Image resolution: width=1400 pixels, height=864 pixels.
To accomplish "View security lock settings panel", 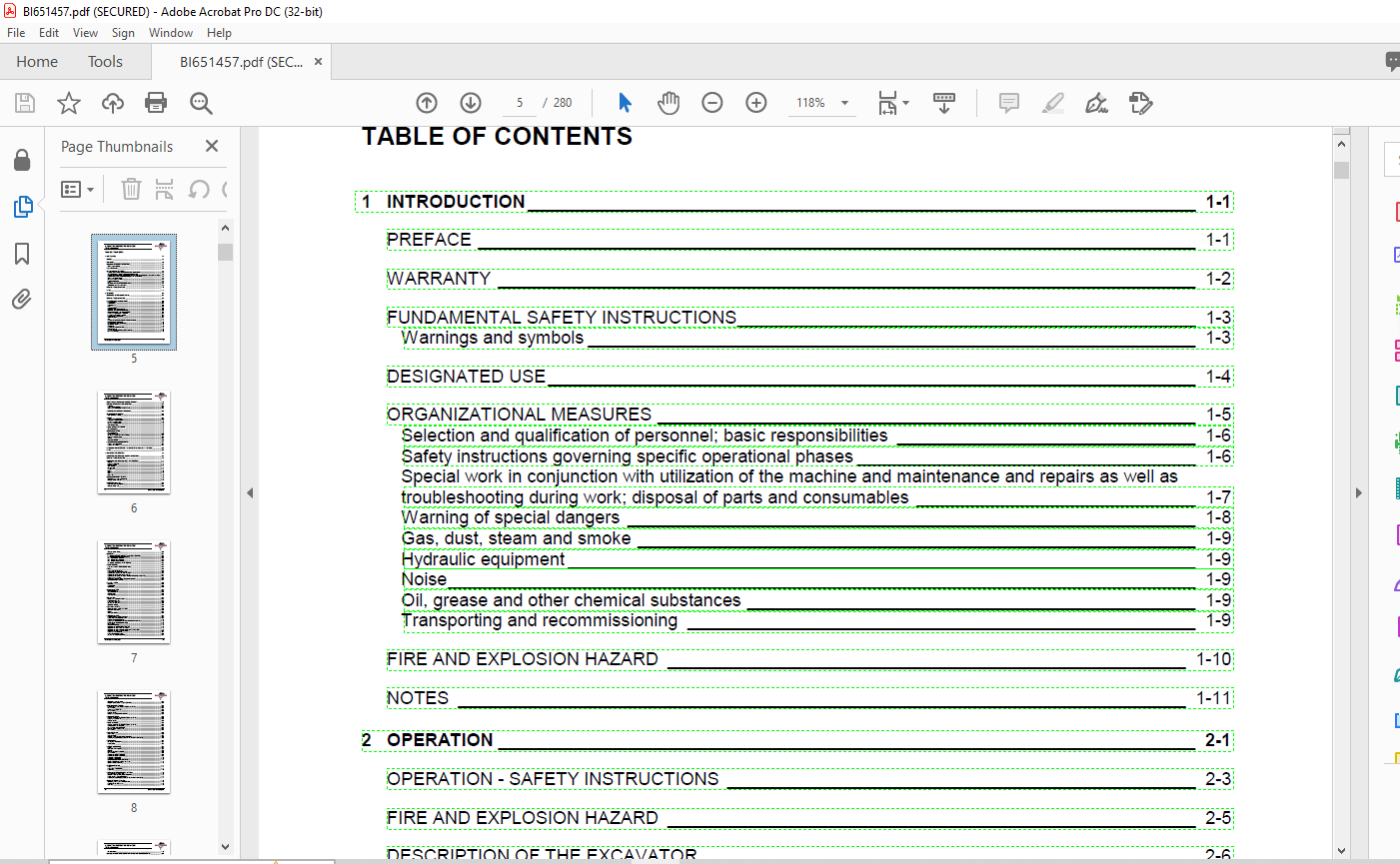I will pyautogui.click(x=22, y=161).
